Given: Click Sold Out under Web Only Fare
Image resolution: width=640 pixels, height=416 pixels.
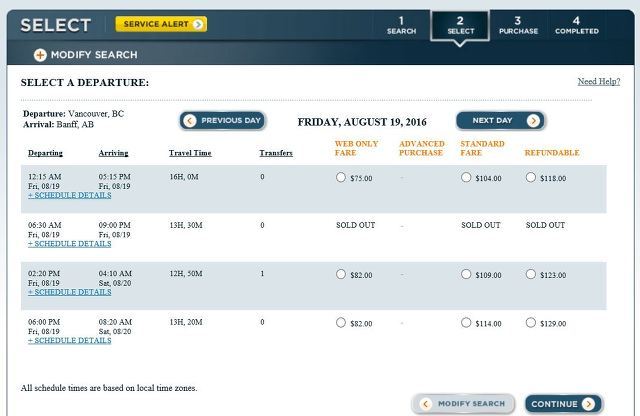Looking at the screenshot, I should [x=356, y=225].
